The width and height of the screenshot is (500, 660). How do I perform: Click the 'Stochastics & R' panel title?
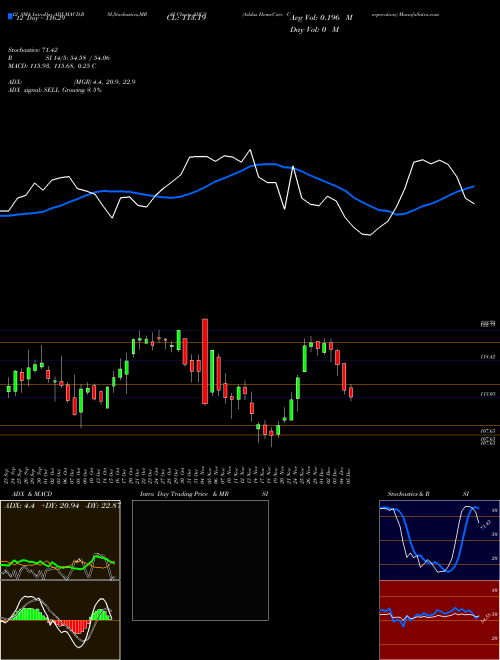coord(408,494)
